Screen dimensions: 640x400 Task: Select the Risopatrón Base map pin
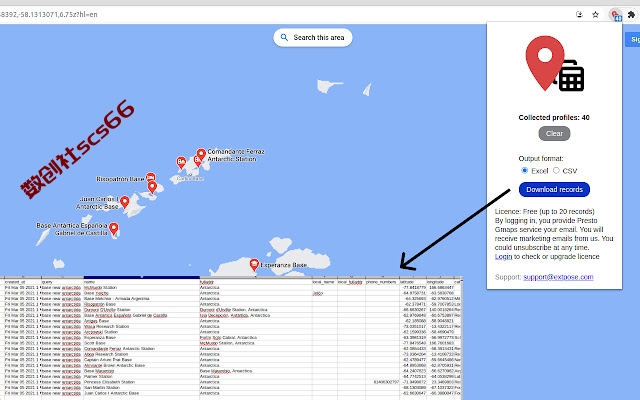151,178
